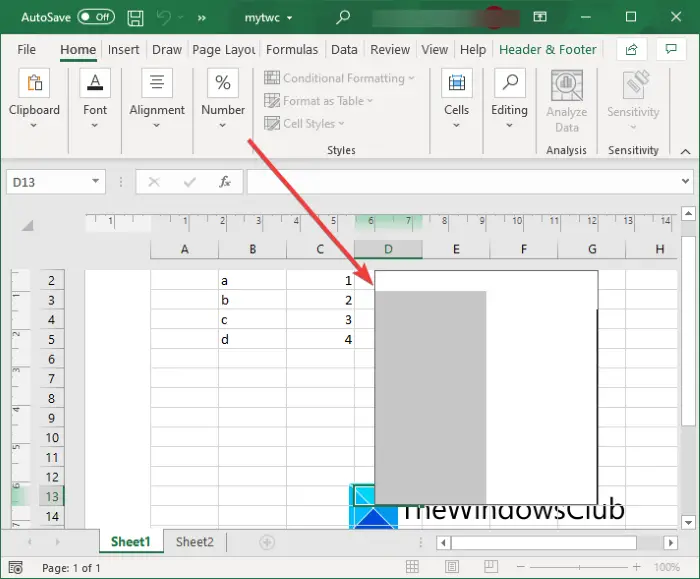Image resolution: width=700 pixels, height=579 pixels.
Task: Click the Enter checkmark formula button
Action: point(190,182)
